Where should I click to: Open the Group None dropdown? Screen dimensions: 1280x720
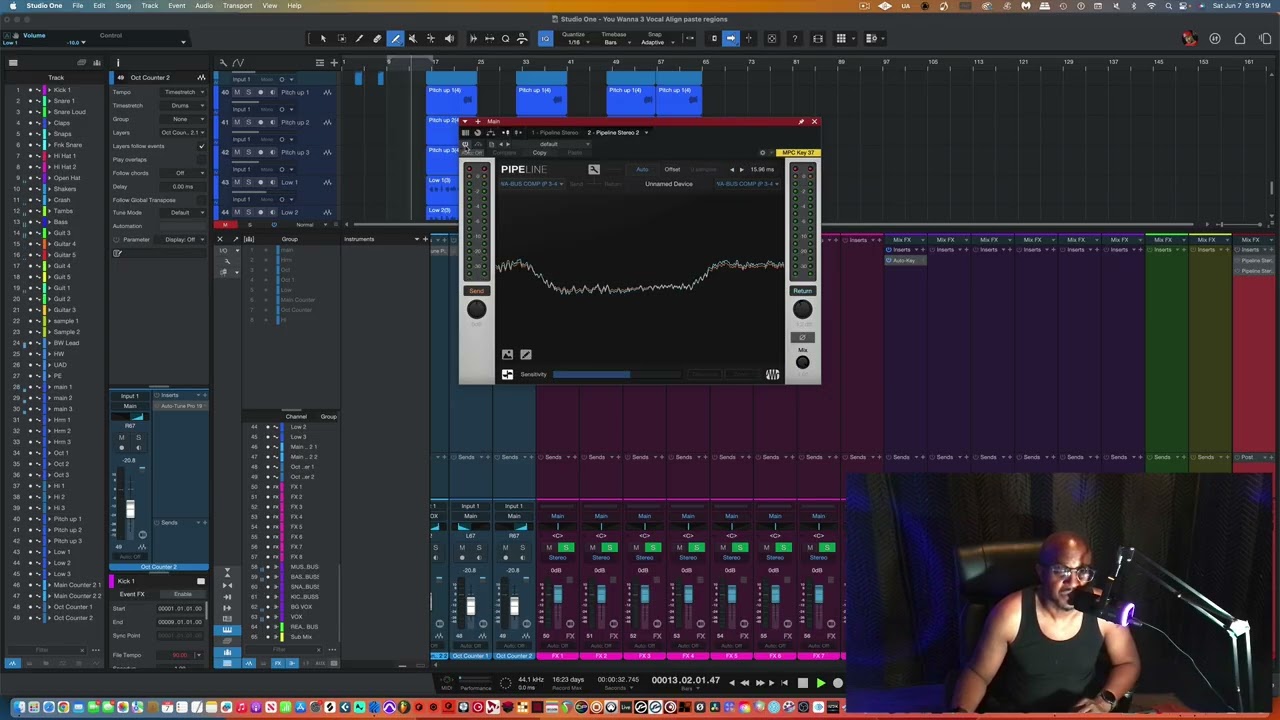click(x=183, y=119)
